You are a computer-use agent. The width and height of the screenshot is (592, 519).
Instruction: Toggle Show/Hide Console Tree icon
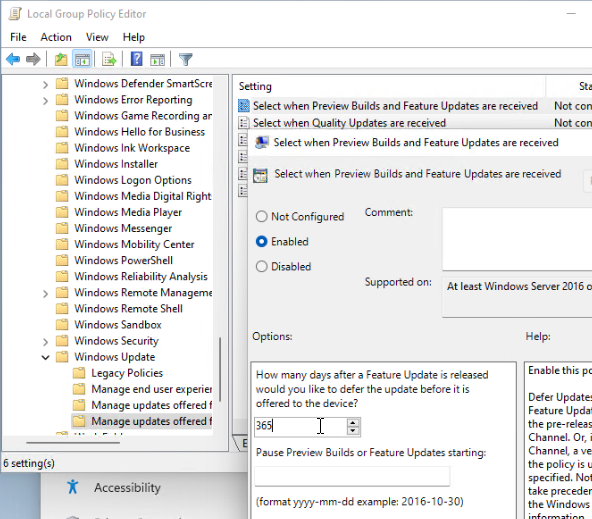82,59
